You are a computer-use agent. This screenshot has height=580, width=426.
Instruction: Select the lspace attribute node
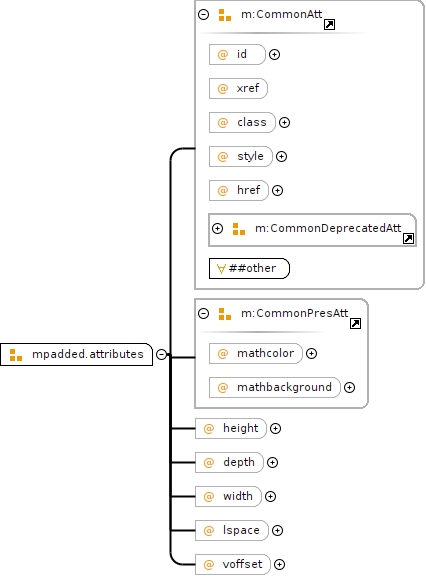coord(231,530)
